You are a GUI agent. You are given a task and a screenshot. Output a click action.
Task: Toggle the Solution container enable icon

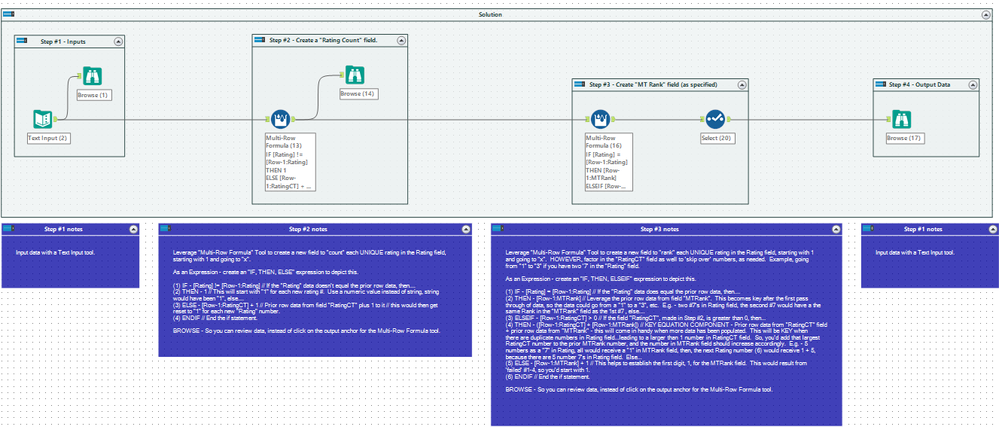[8, 14]
